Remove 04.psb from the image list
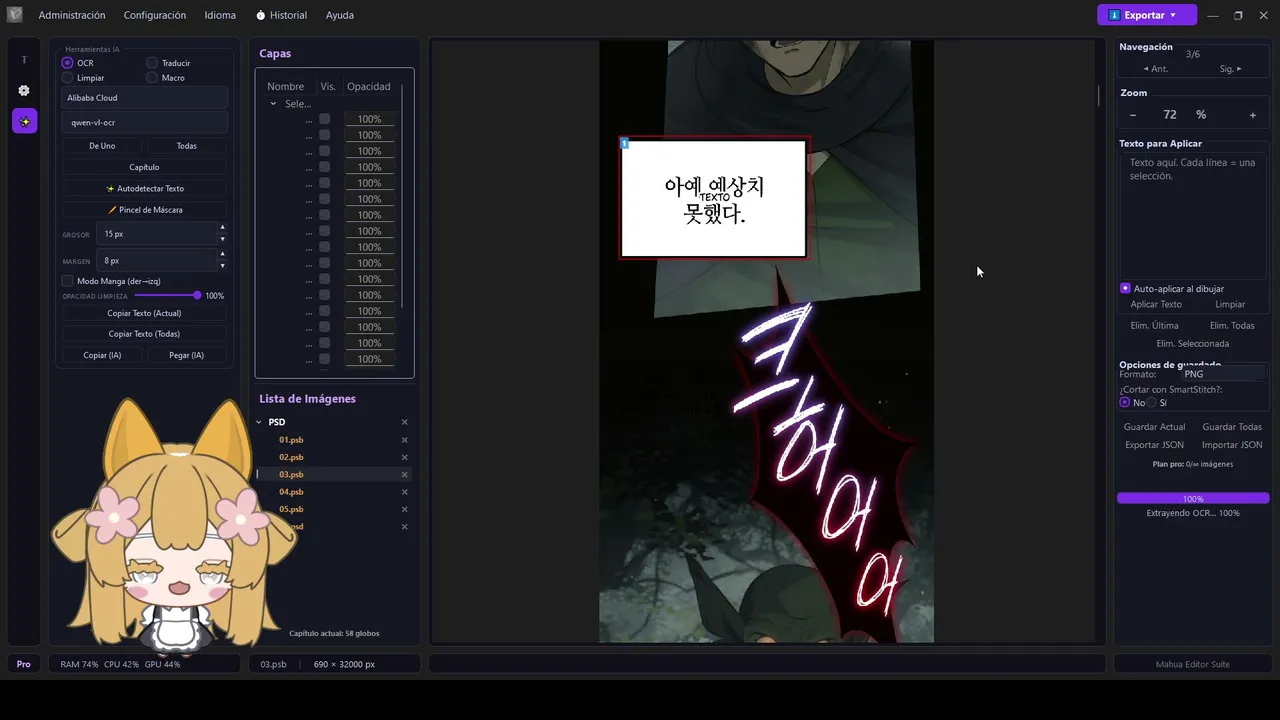This screenshot has height=720, width=1280. coord(405,492)
